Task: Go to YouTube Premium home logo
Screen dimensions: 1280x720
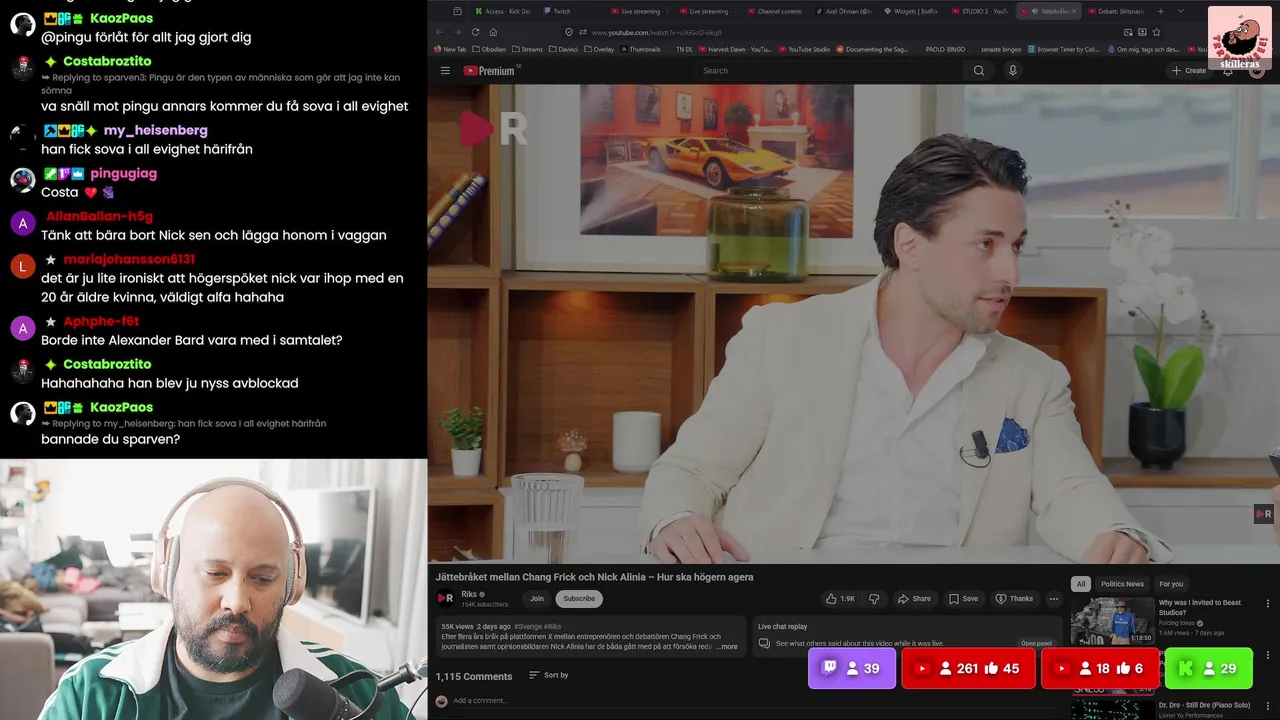Action: [489, 71]
